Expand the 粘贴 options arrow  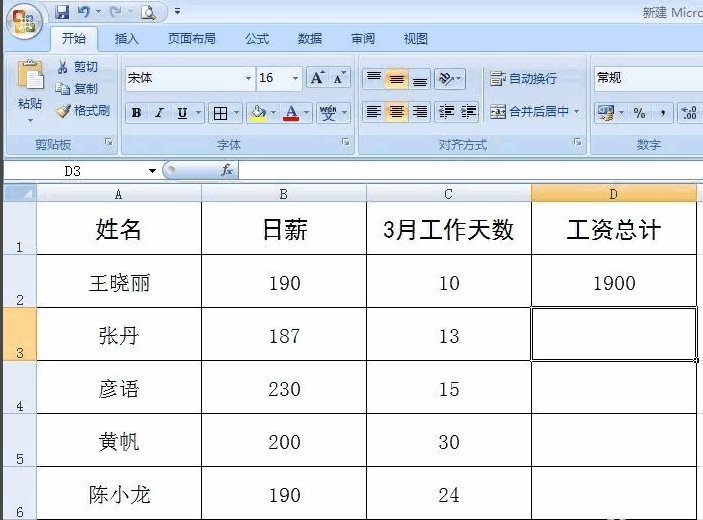pos(30,120)
